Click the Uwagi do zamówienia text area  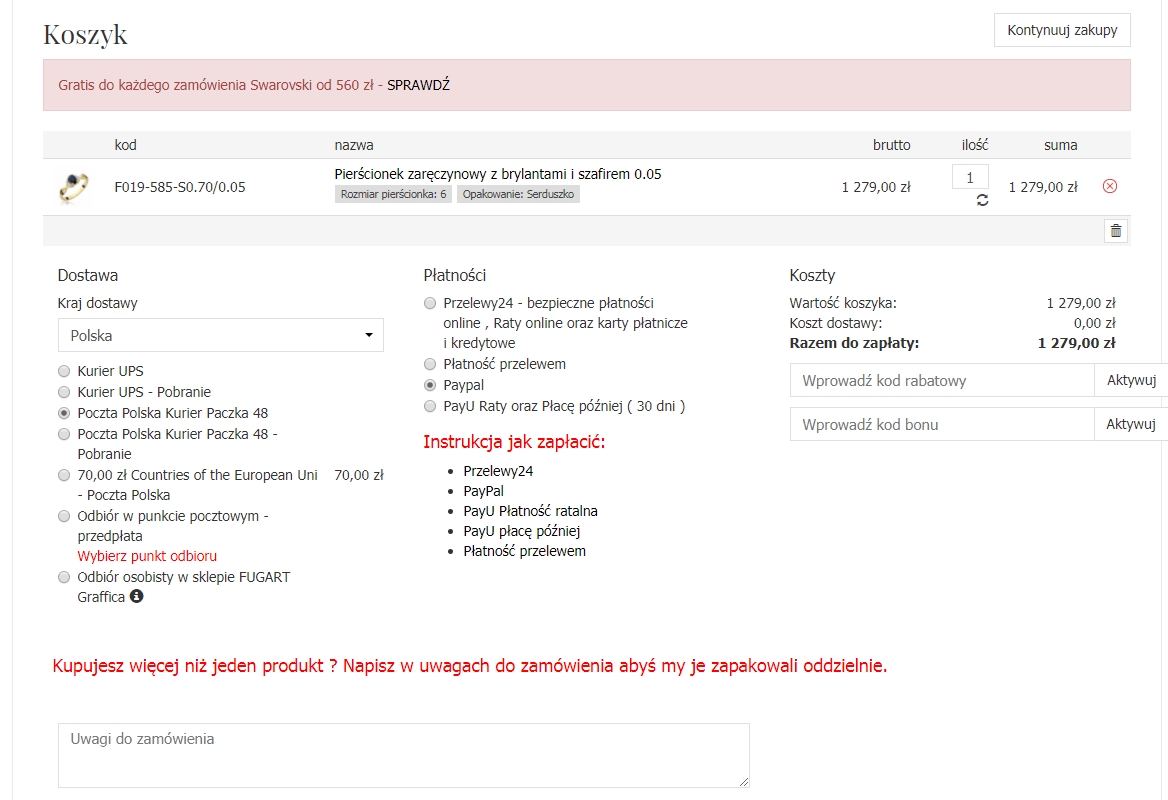pos(403,755)
